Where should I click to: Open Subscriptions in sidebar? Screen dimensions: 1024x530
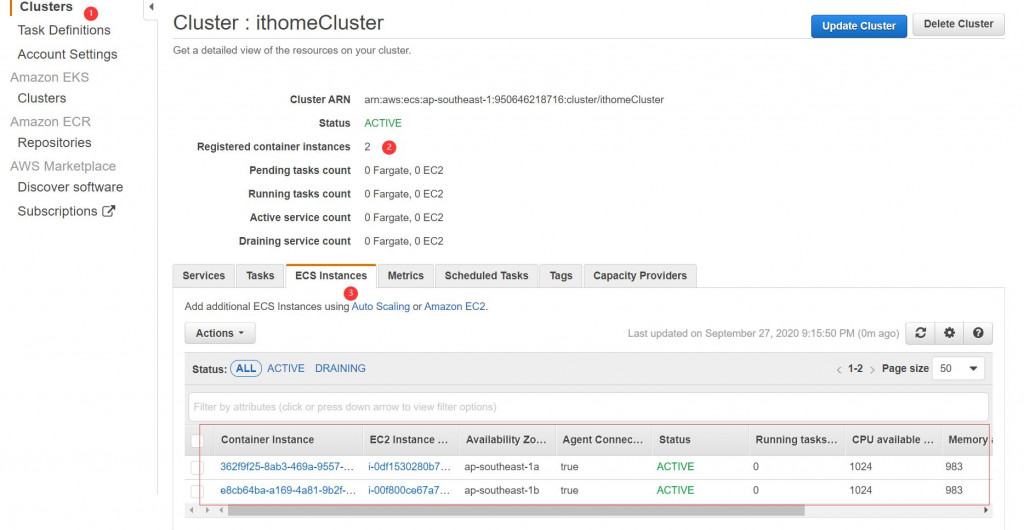click(x=57, y=211)
